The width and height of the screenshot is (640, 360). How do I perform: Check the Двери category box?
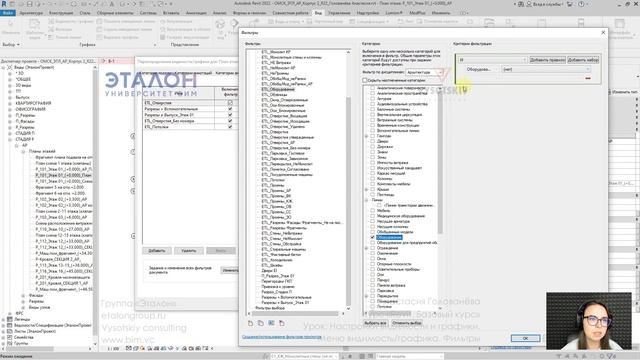pos(372,141)
